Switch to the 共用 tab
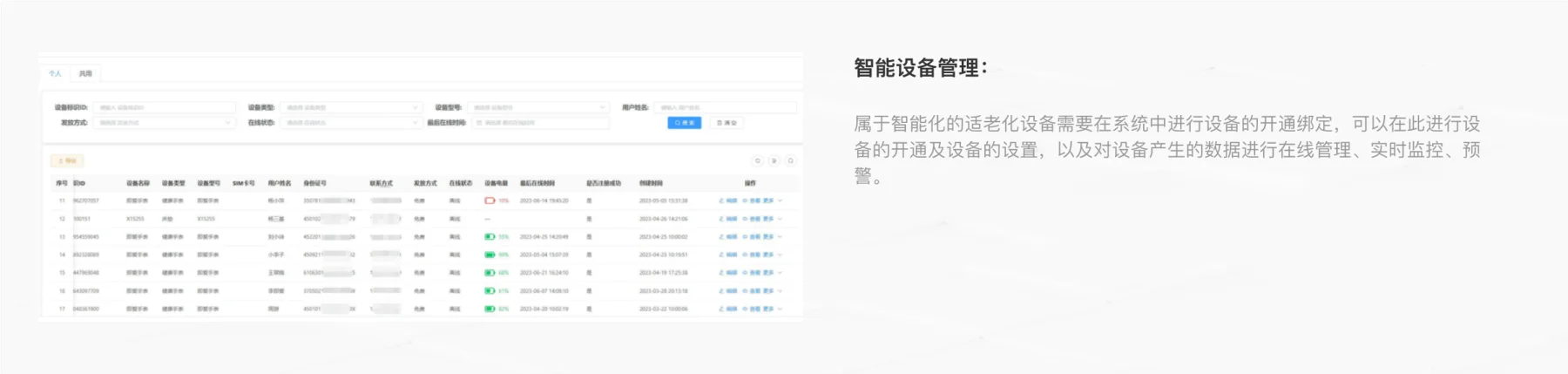Image resolution: width=1568 pixels, height=374 pixels. tap(85, 74)
